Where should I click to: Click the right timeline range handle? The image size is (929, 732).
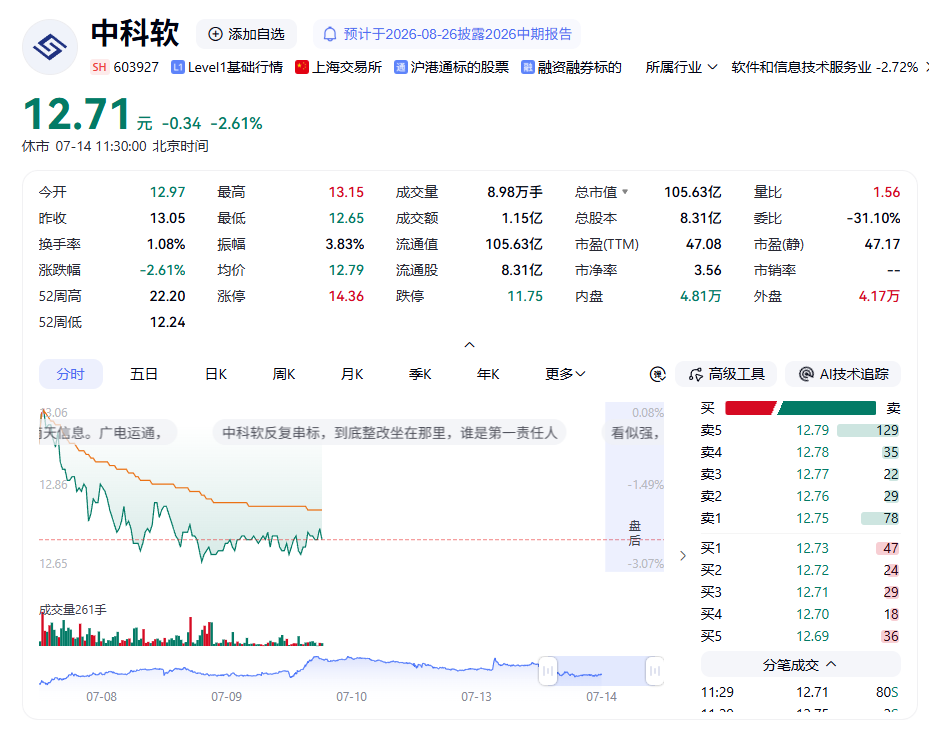[x=655, y=671]
